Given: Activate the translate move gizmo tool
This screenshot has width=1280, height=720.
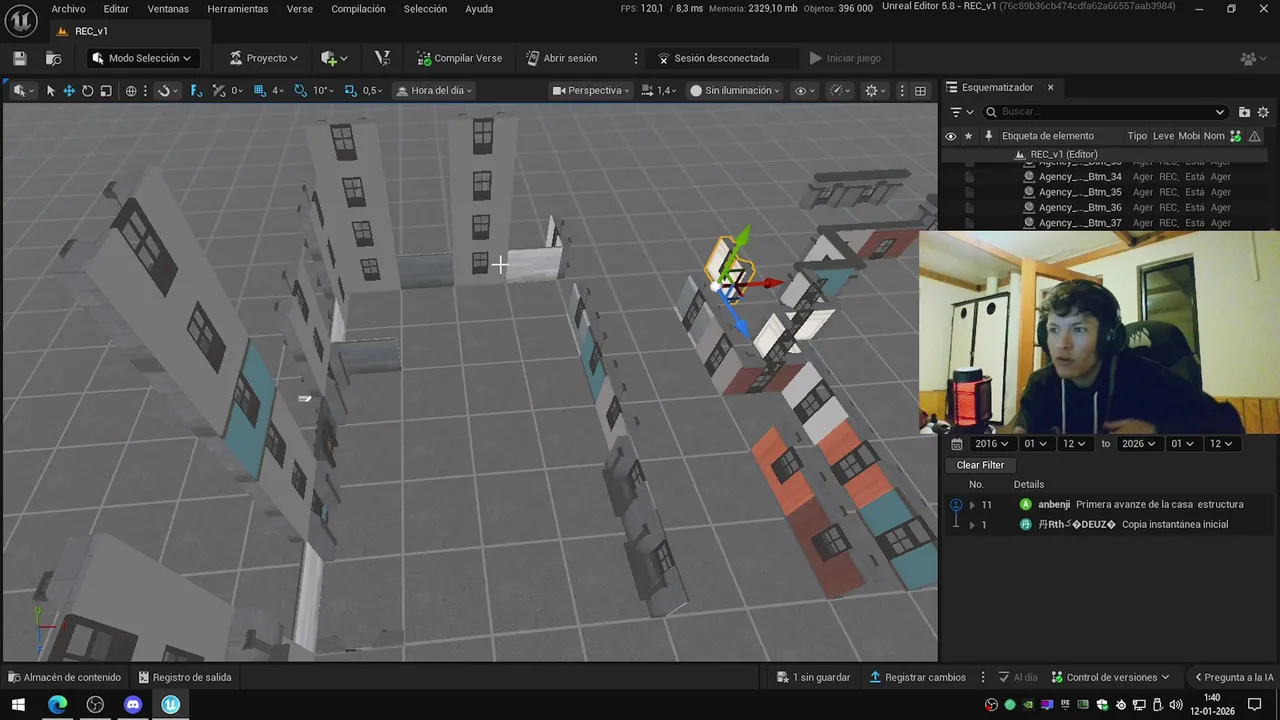Looking at the screenshot, I should 69,91.
